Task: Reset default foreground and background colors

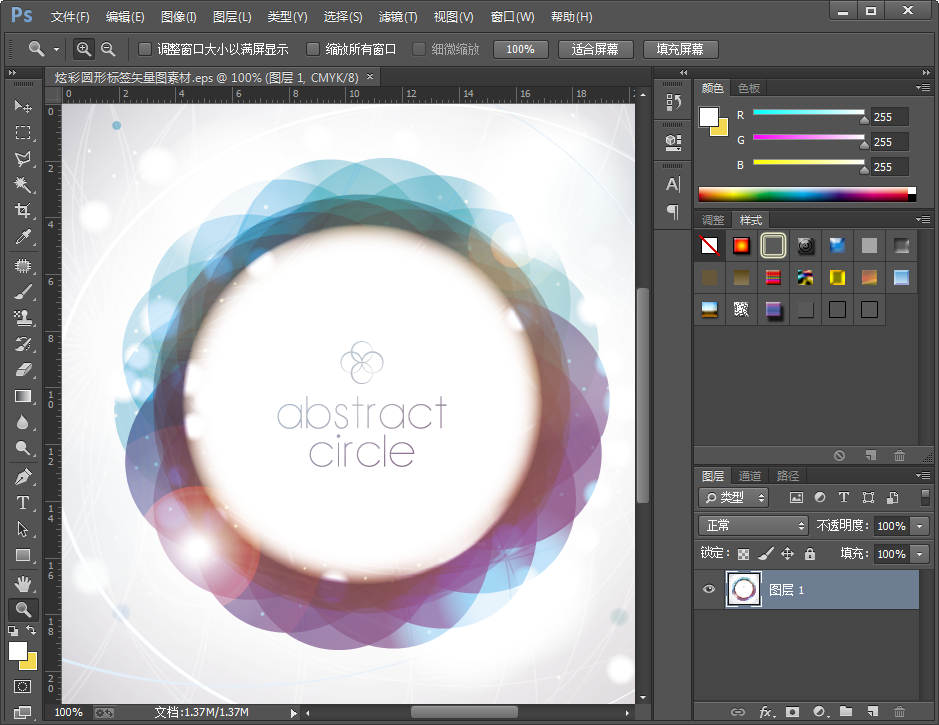Action: (13, 630)
